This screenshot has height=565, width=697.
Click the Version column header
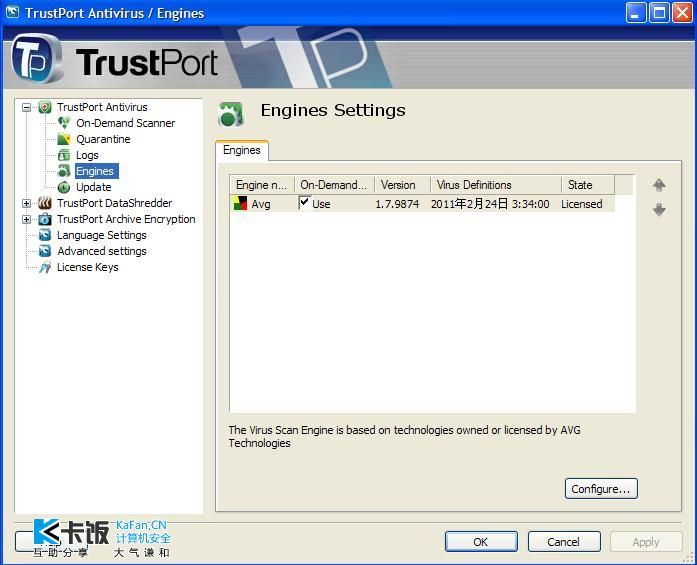[x=403, y=185]
